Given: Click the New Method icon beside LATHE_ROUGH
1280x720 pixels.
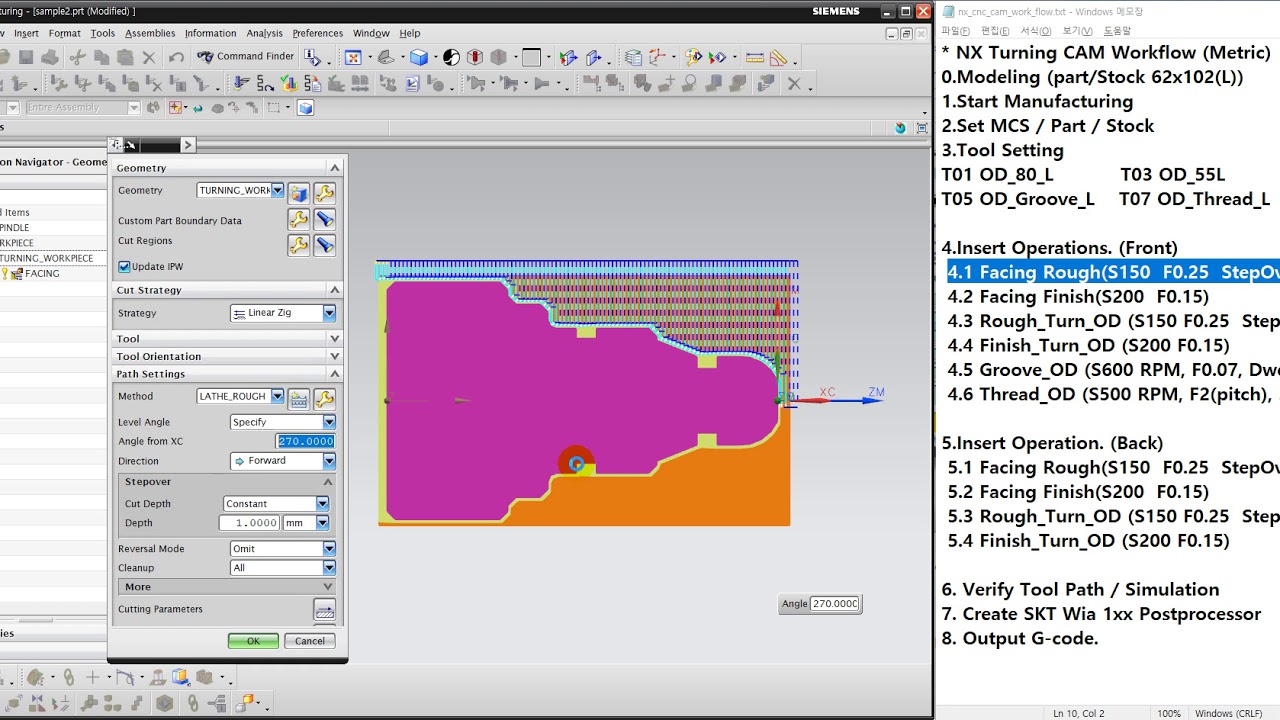Looking at the screenshot, I should (x=298, y=399).
